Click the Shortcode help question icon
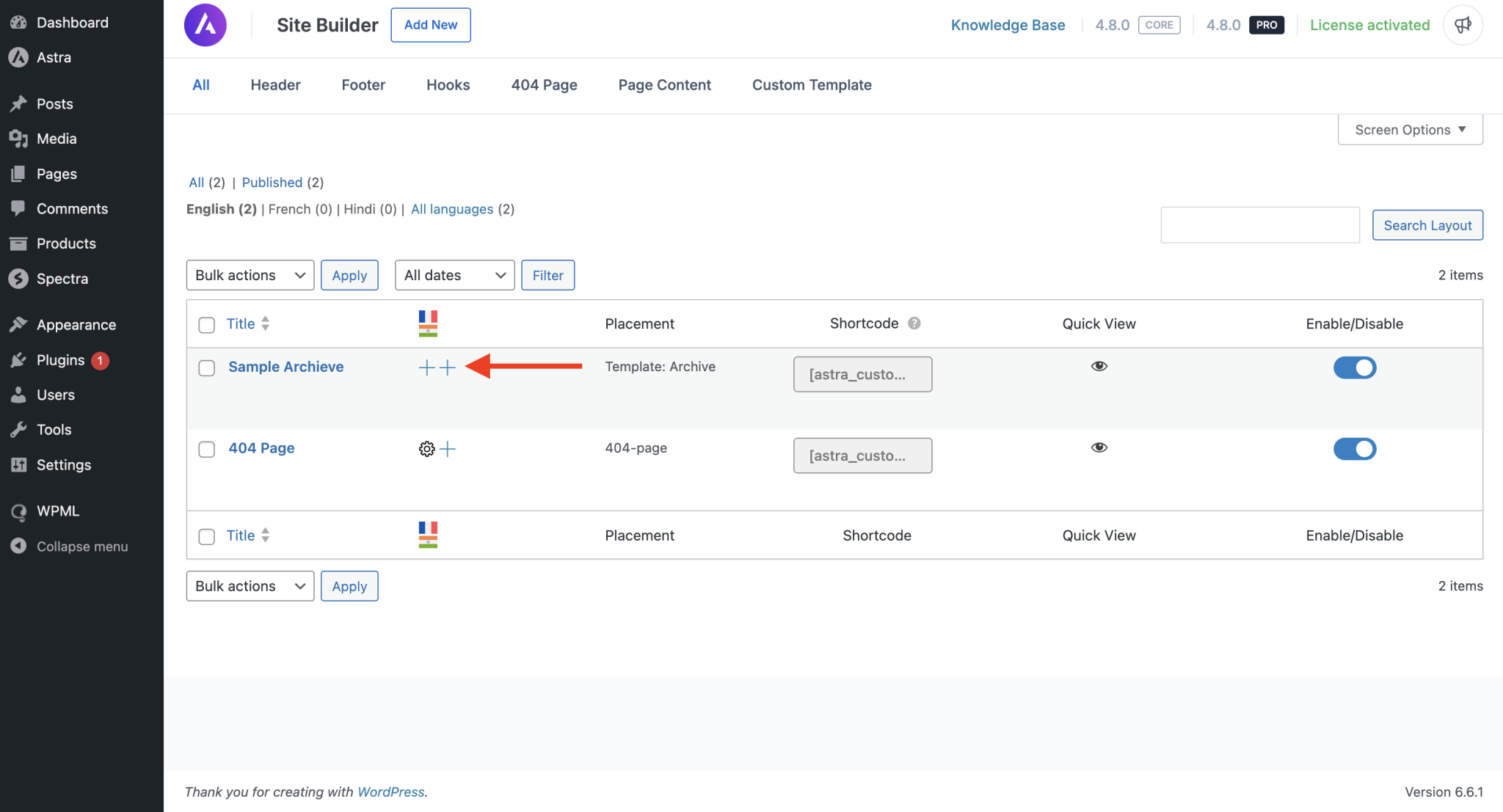 914,323
